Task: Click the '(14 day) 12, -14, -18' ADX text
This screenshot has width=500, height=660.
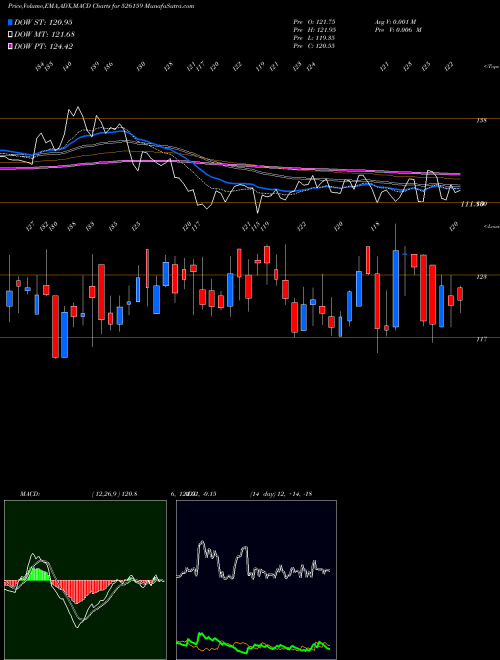Action: point(280,493)
